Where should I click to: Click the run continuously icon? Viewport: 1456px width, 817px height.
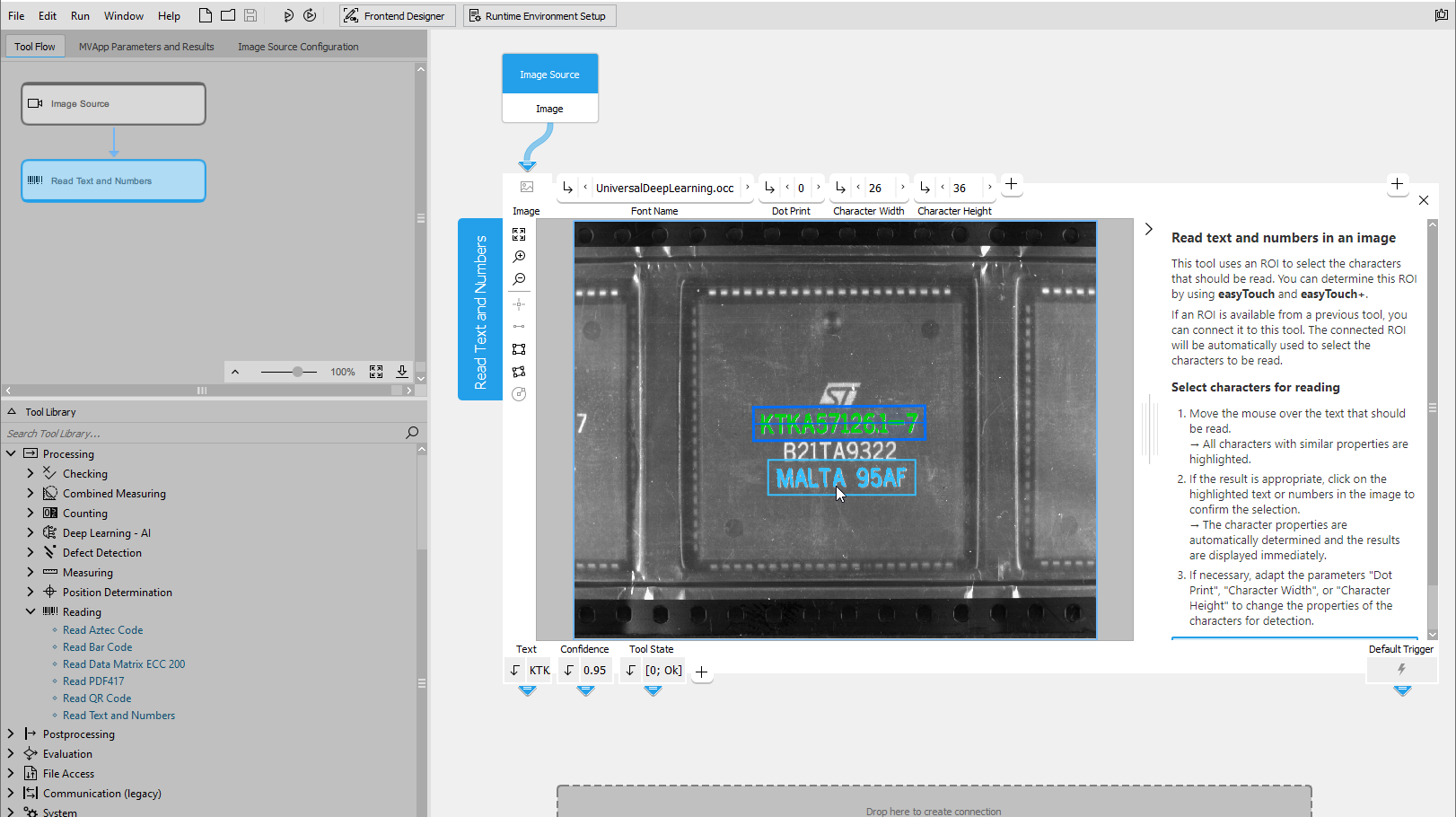[x=310, y=15]
